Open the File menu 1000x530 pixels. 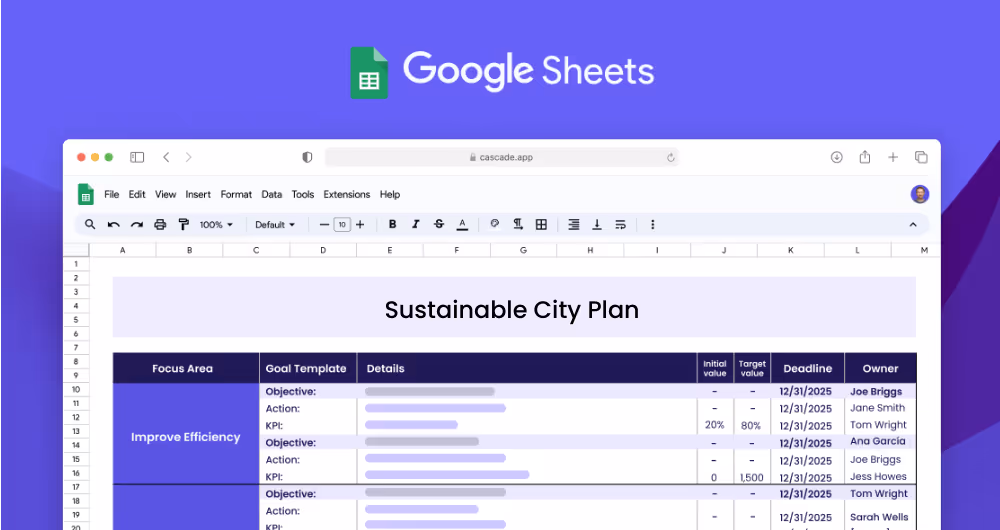(112, 195)
